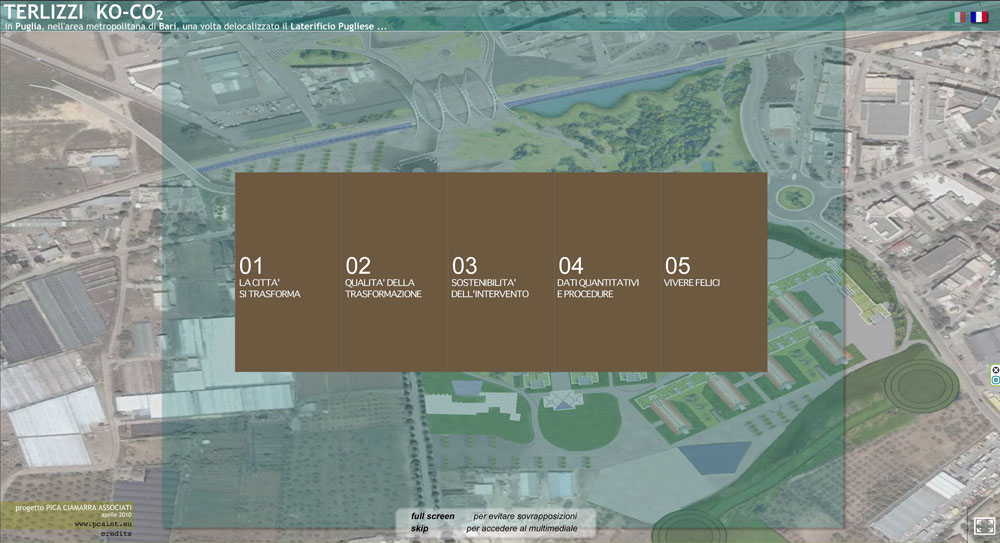This screenshot has height=543, width=1000.
Task: Open section 02 Qualità della trasformazione
Action: pos(394,272)
